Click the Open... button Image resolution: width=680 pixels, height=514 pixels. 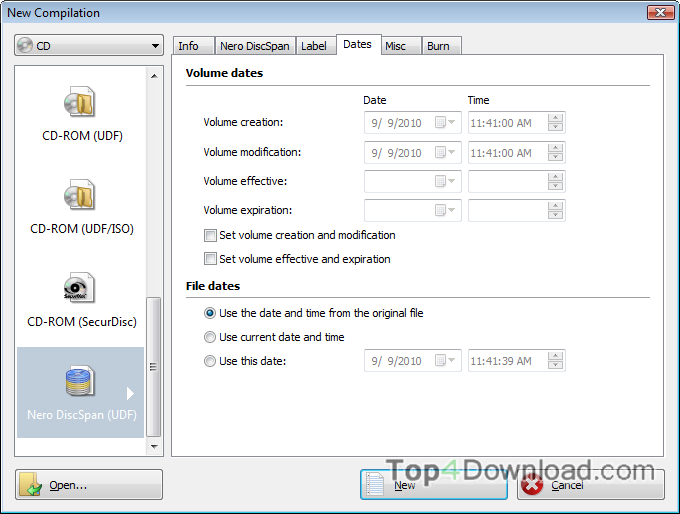tap(89, 485)
